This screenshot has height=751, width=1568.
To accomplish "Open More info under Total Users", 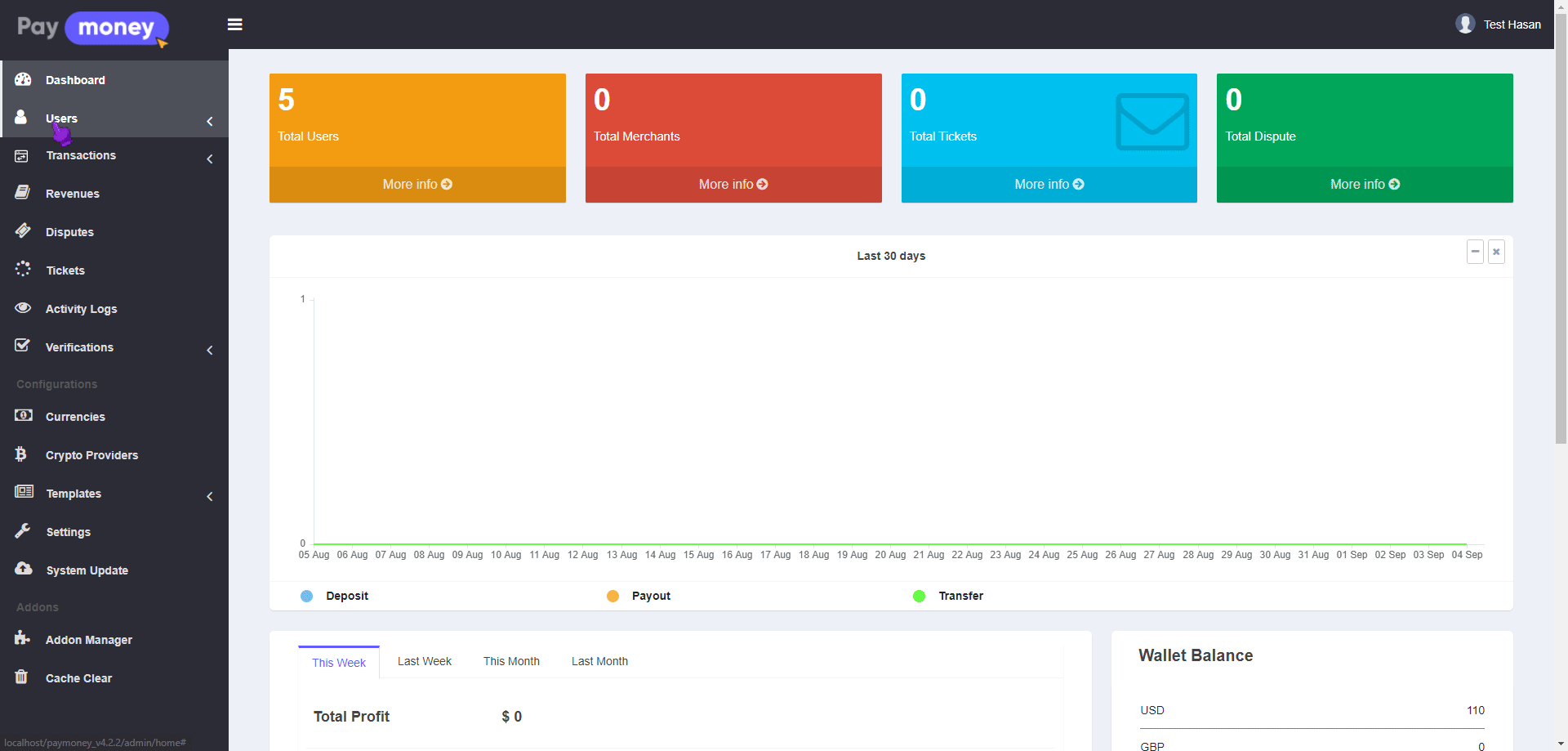I will (x=417, y=185).
